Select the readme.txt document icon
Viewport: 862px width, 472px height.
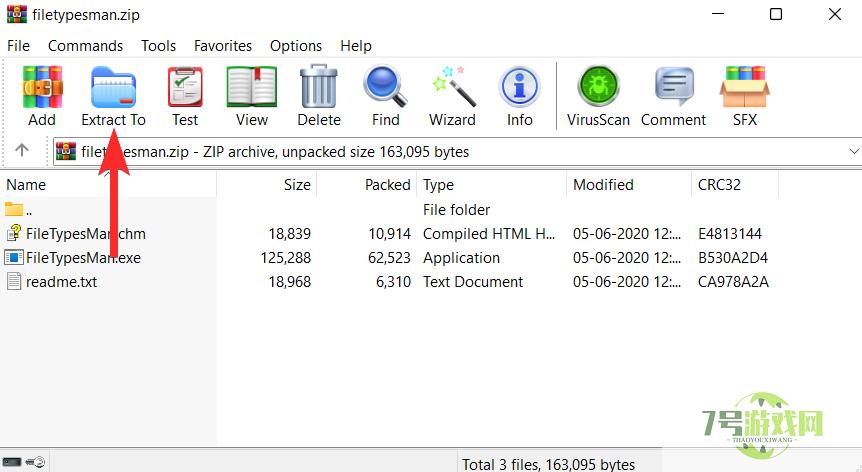(14, 281)
